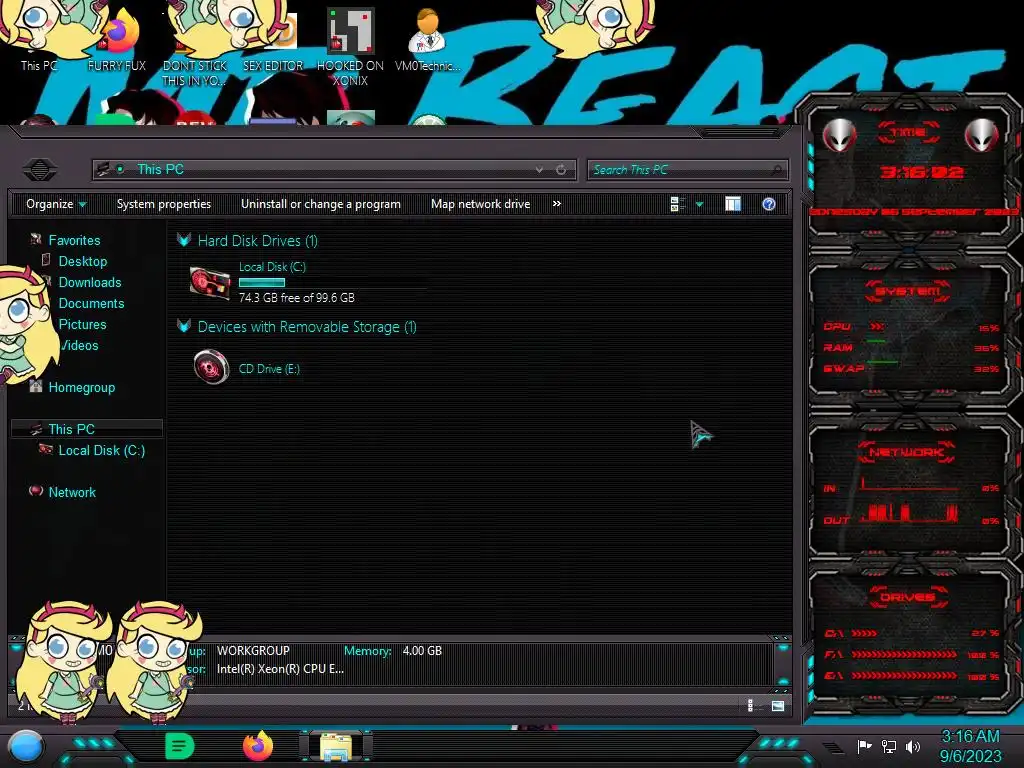Toggle the preview pane
Viewport: 1024px width, 768px height.
click(x=733, y=204)
